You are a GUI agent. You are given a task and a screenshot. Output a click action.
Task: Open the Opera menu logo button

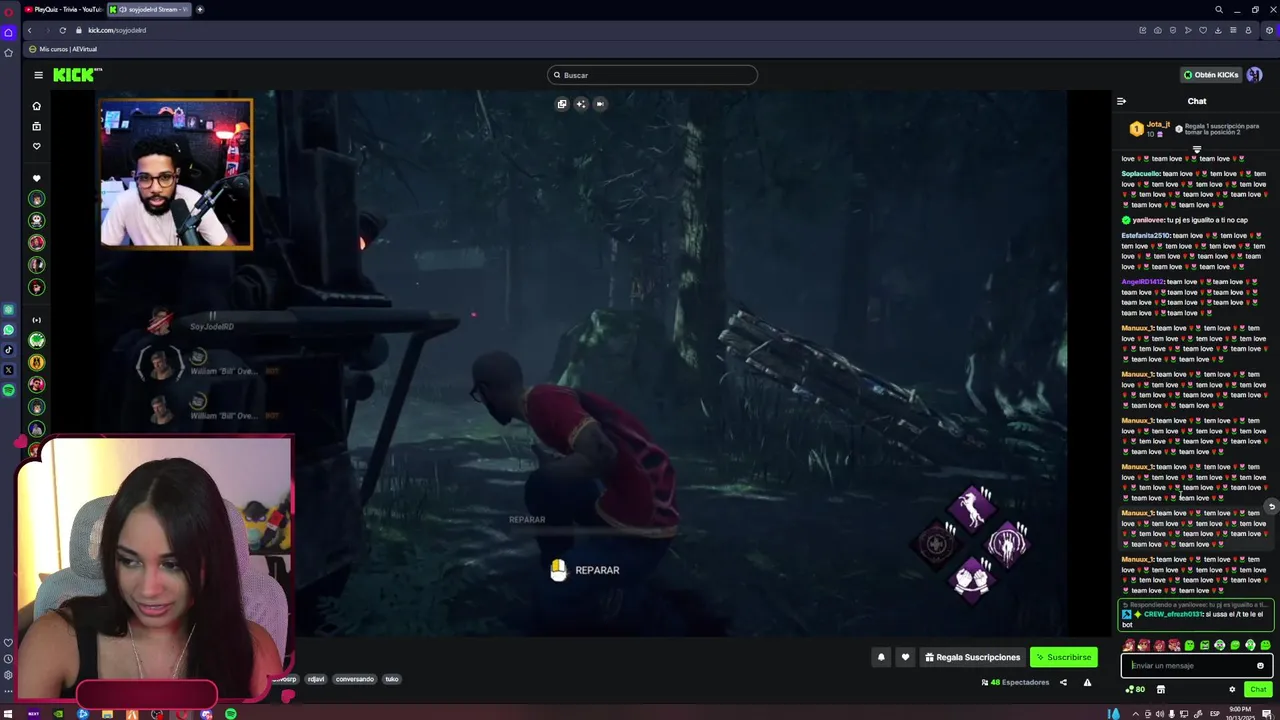tap(9, 10)
